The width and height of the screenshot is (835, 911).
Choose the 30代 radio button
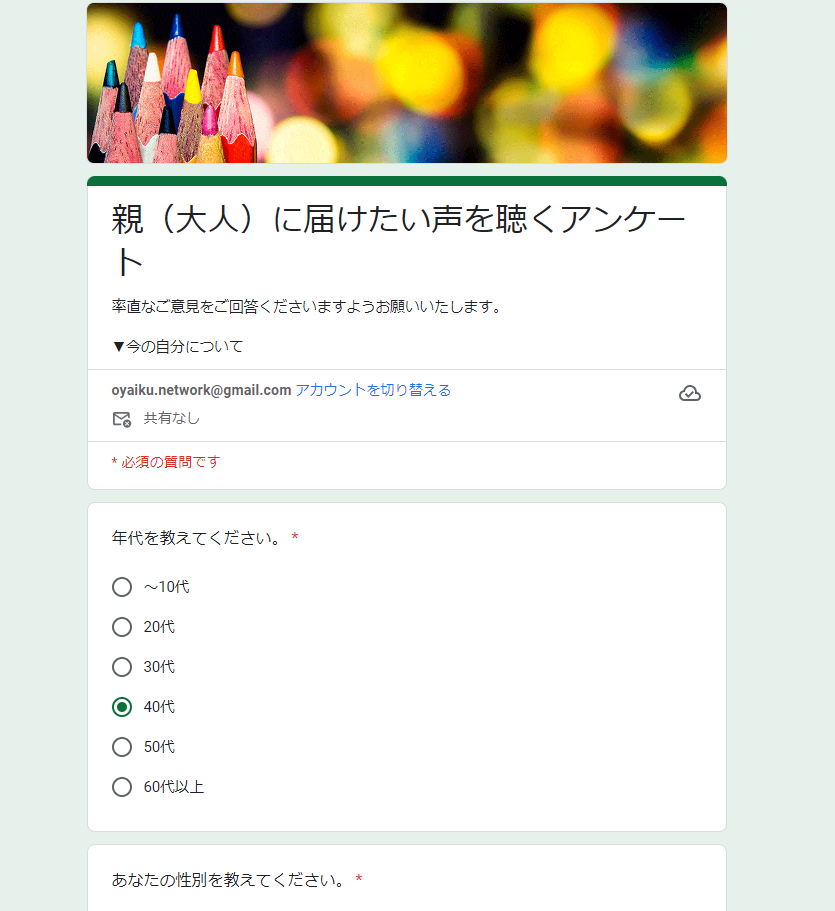pyautogui.click(x=122, y=666)
